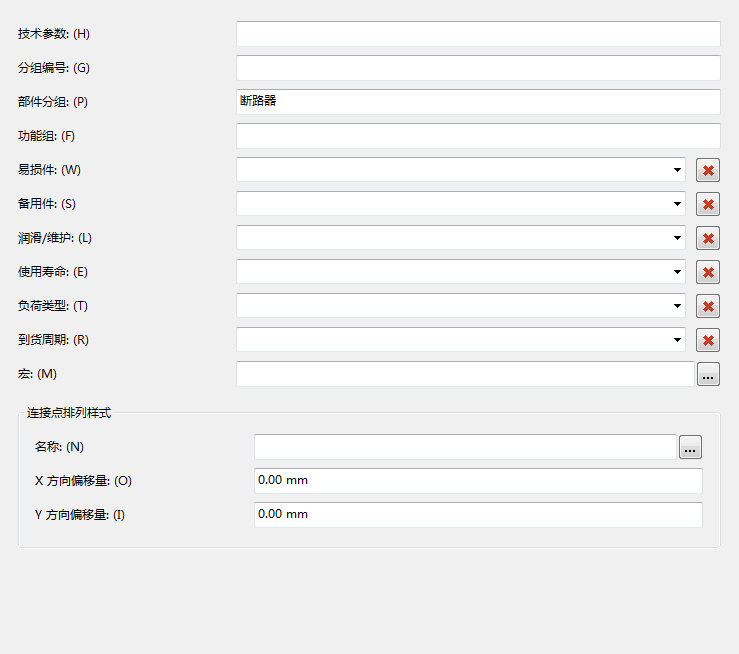Expand the 到货周期 dropdown
739x654 pixels.
pyautogui.click(x=677, y=340)
